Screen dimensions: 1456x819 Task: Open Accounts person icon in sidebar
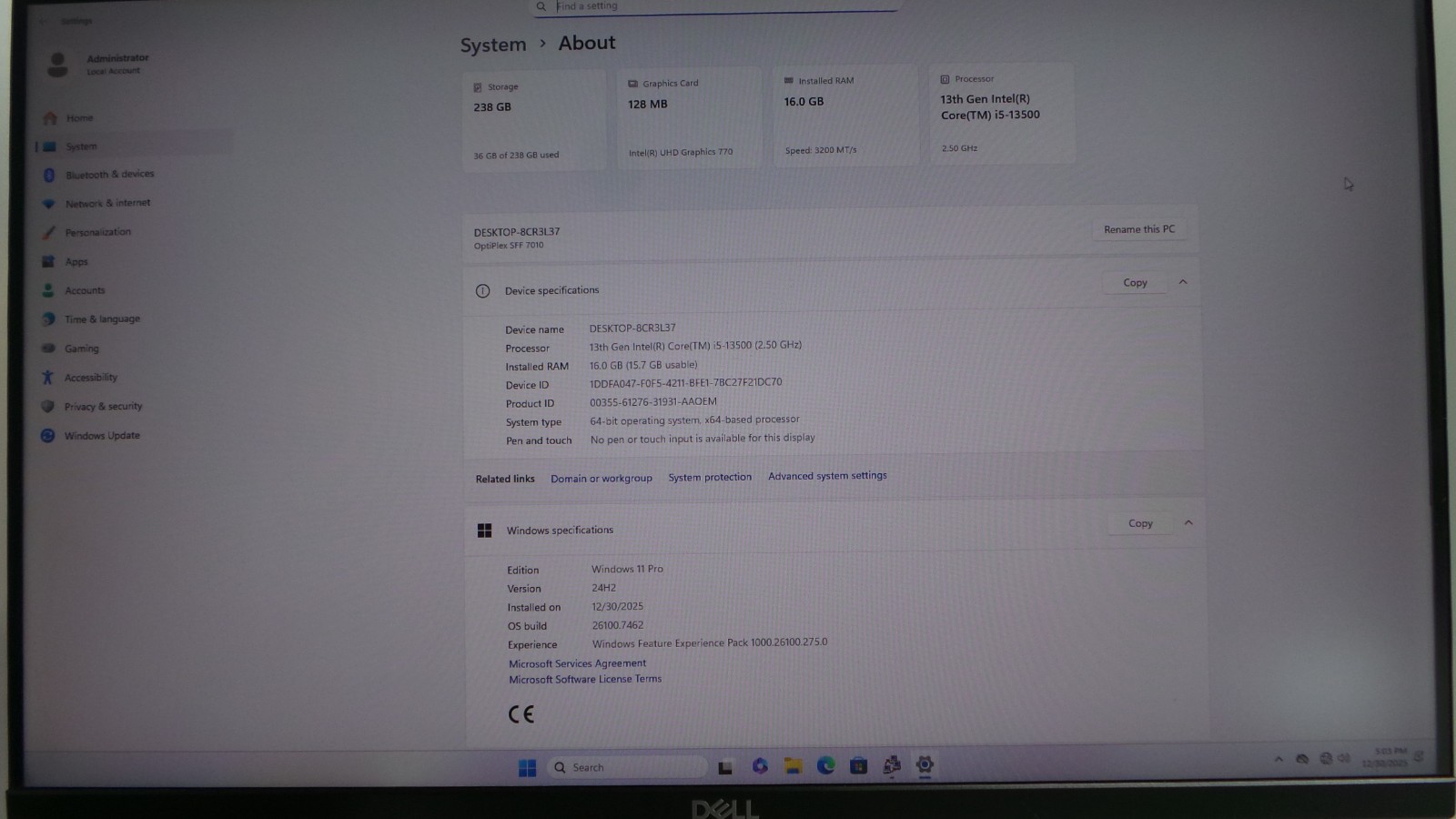(48, 291)
